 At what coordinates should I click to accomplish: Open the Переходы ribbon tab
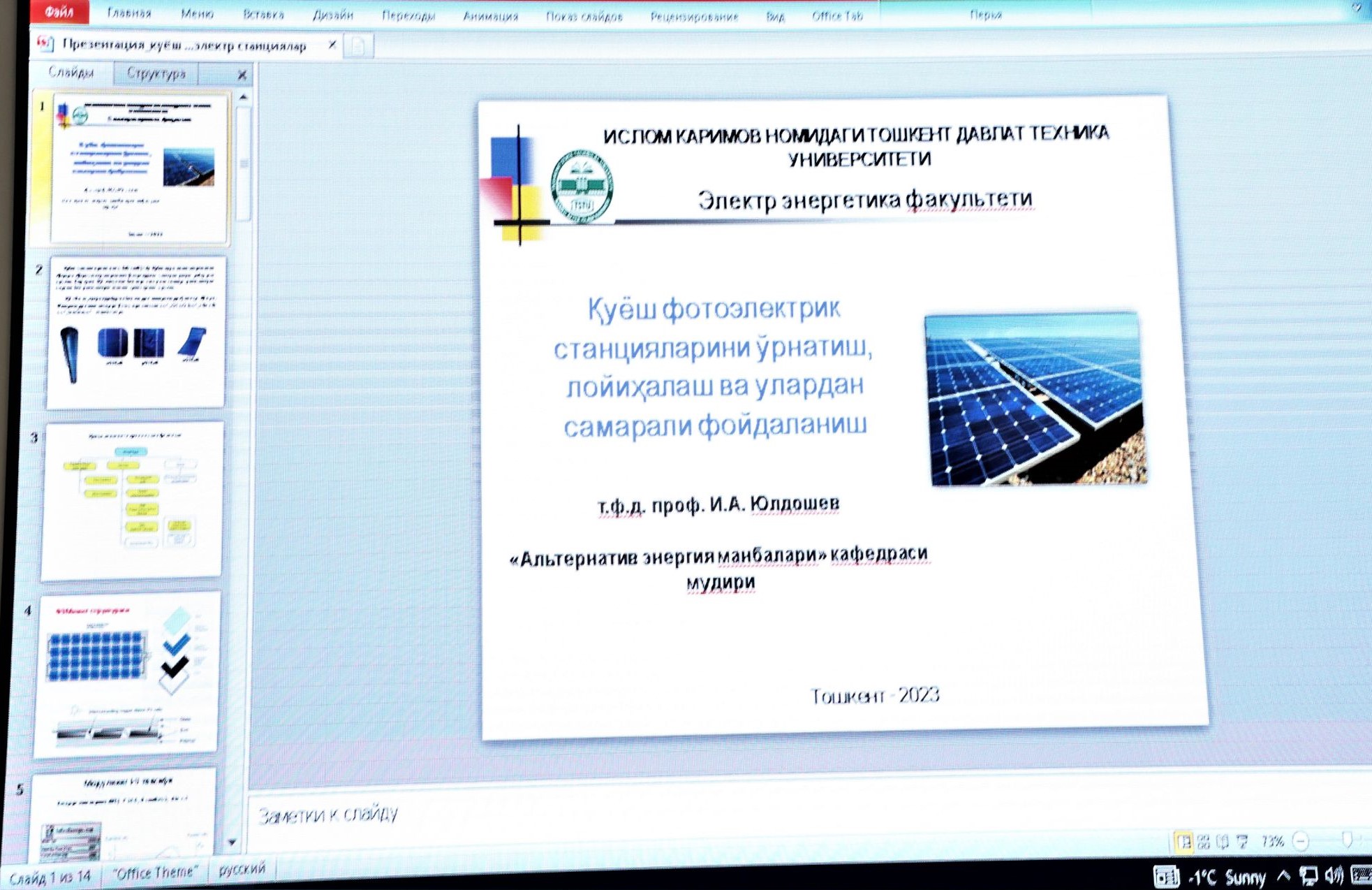pyautogui.click(x=408, y=15)
